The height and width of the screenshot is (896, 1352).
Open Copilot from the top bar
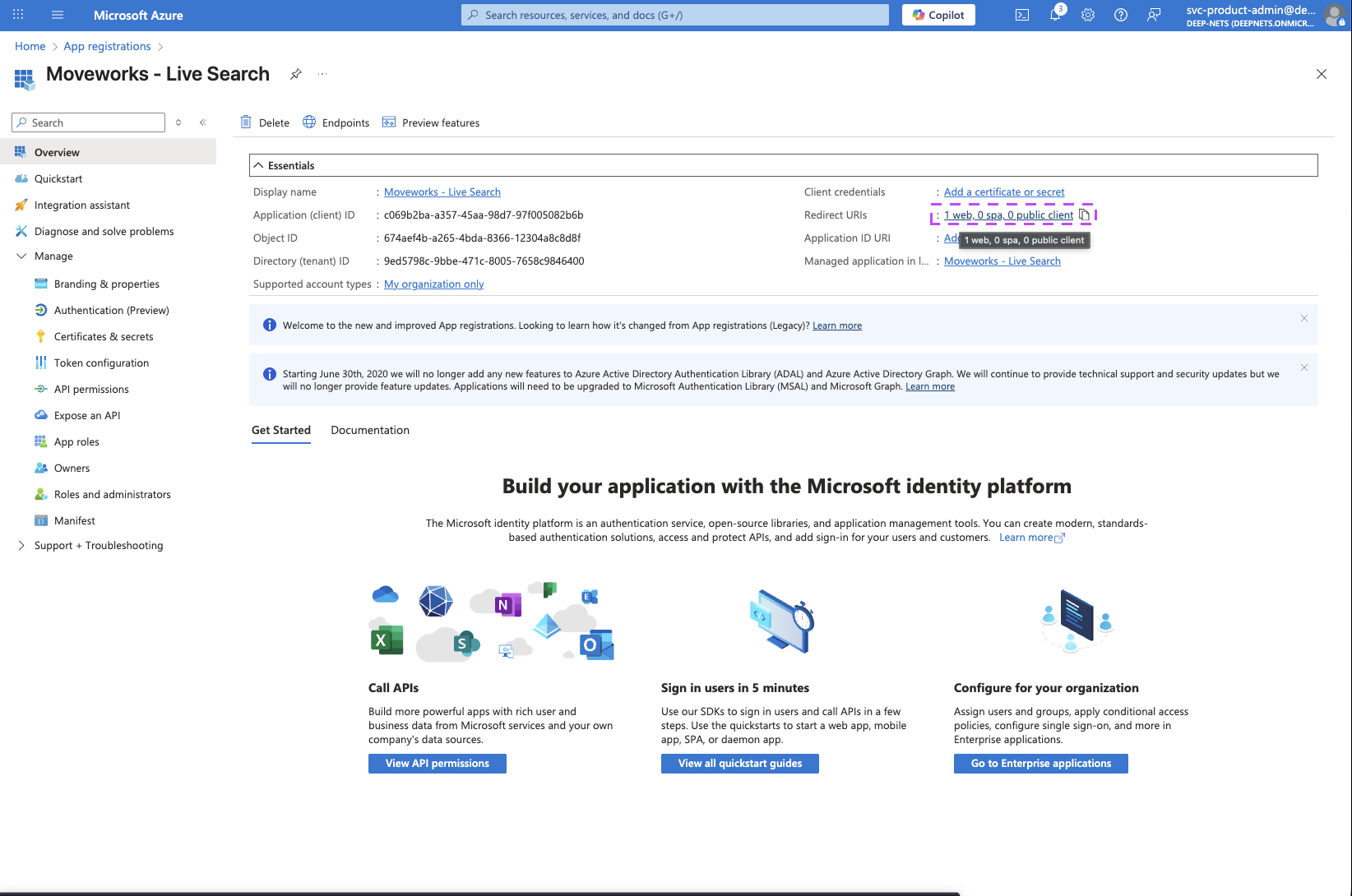click(x=938, y=15)
